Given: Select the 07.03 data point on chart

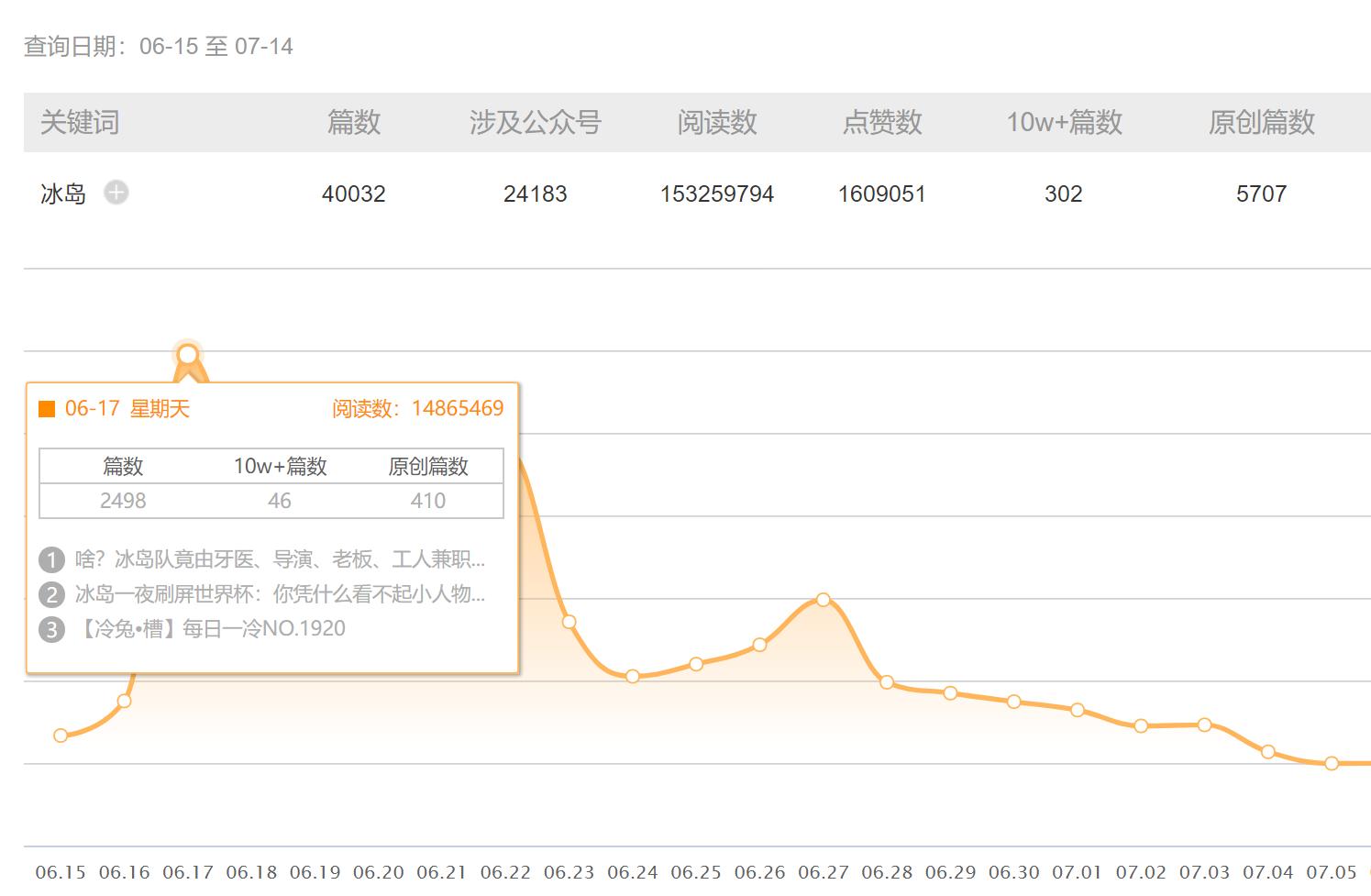Looking at the screenshot, I should pyautogui.click(x=1204, y=725).
